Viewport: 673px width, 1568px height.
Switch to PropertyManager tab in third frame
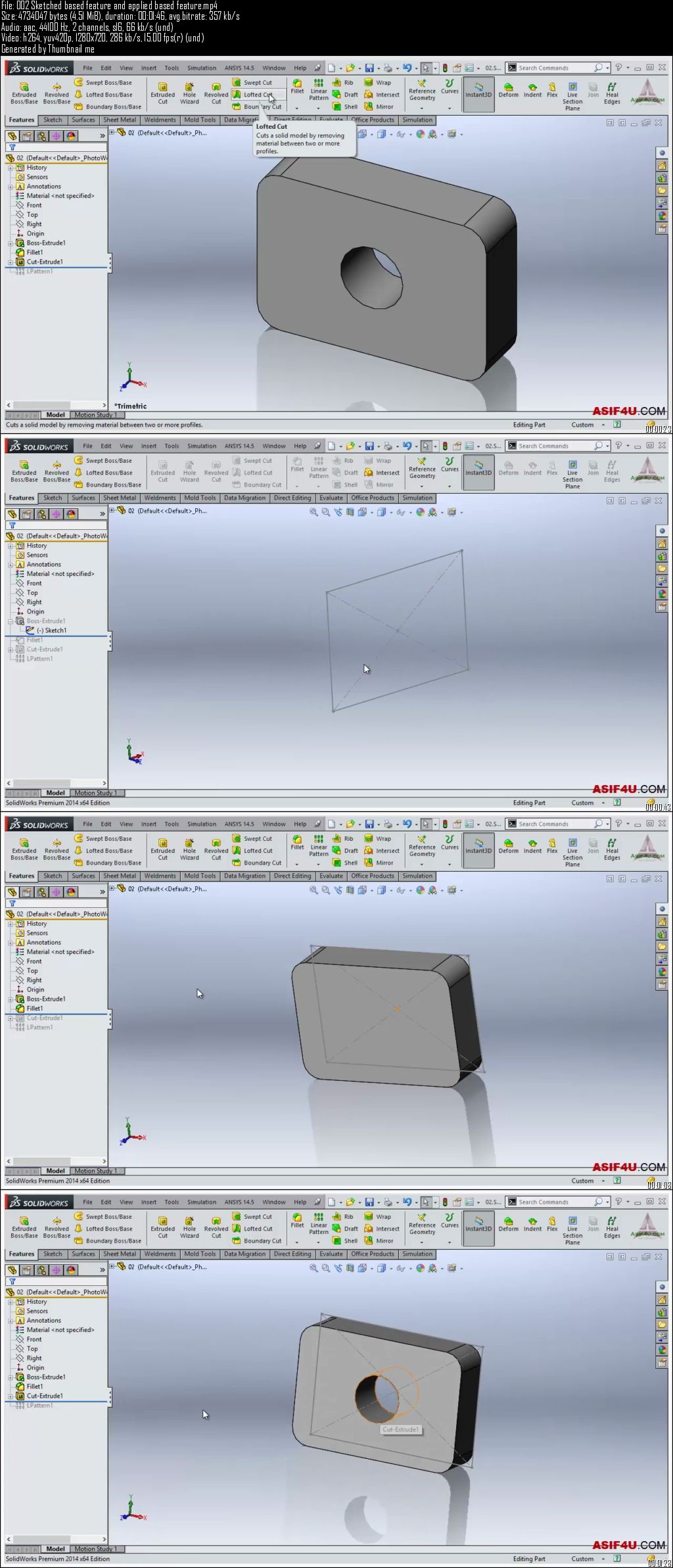pos(26,892)
